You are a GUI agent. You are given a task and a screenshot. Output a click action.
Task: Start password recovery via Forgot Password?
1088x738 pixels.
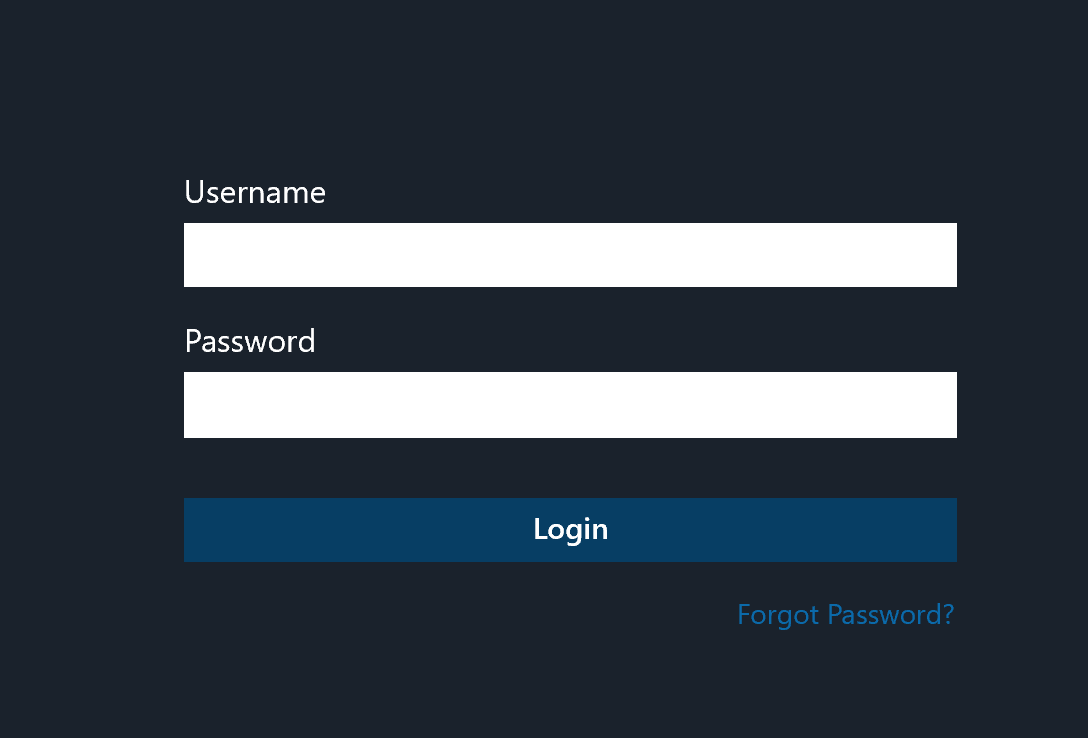[x=845, y=614]
